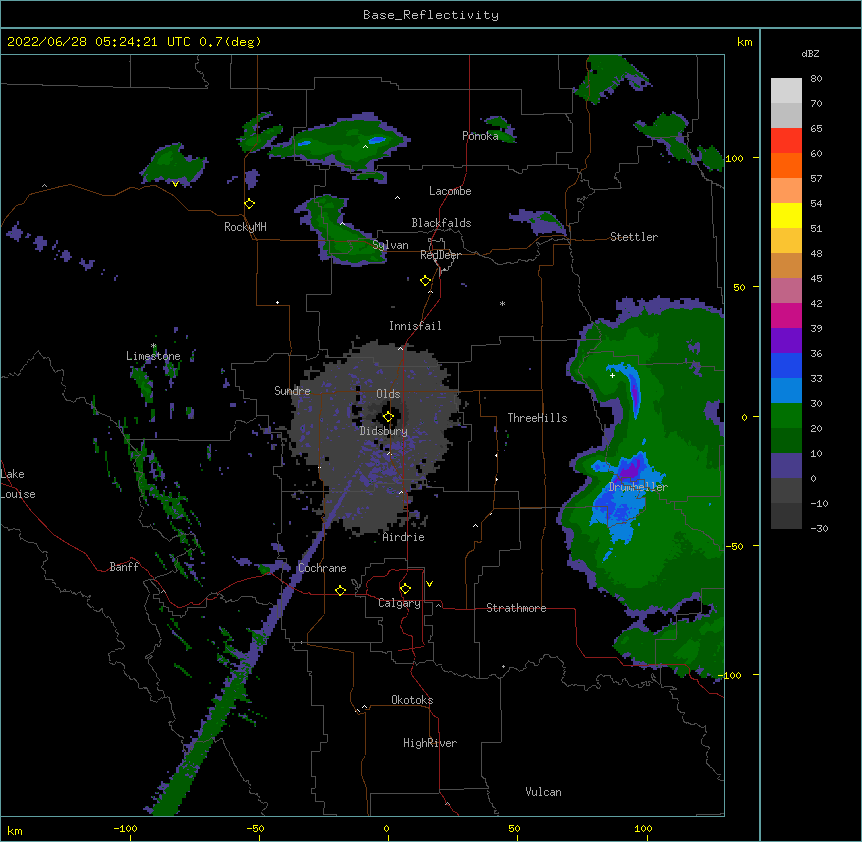Click the 48 legend value
Viewport: 862px width, 842px height.
coord(816,253)
